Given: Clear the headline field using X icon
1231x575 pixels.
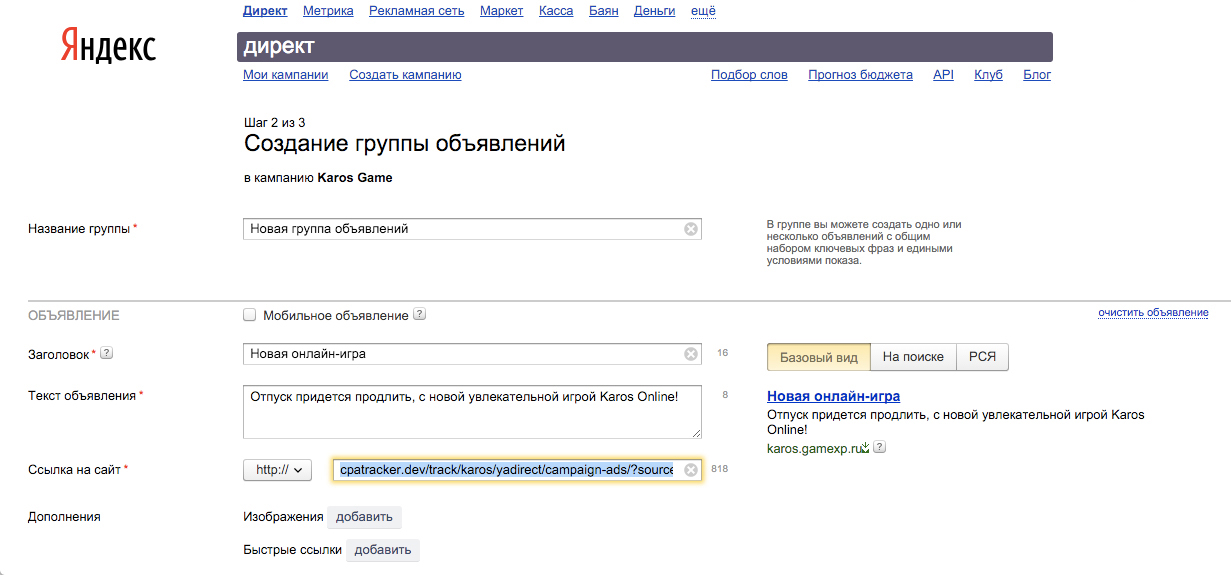Looking at the screenshot, I should pyautogui.click(x=690, y=354).
